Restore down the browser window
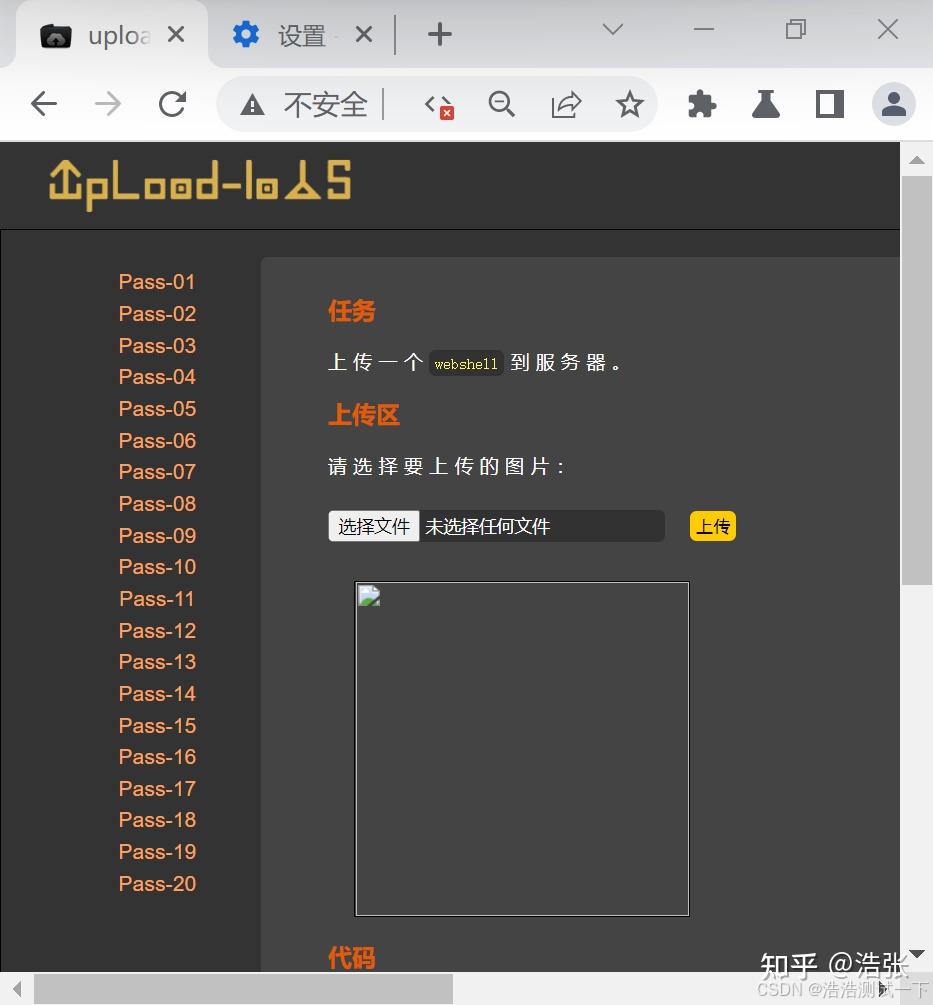The height and width of the screenshot is (1005, 933). [795, 29]
